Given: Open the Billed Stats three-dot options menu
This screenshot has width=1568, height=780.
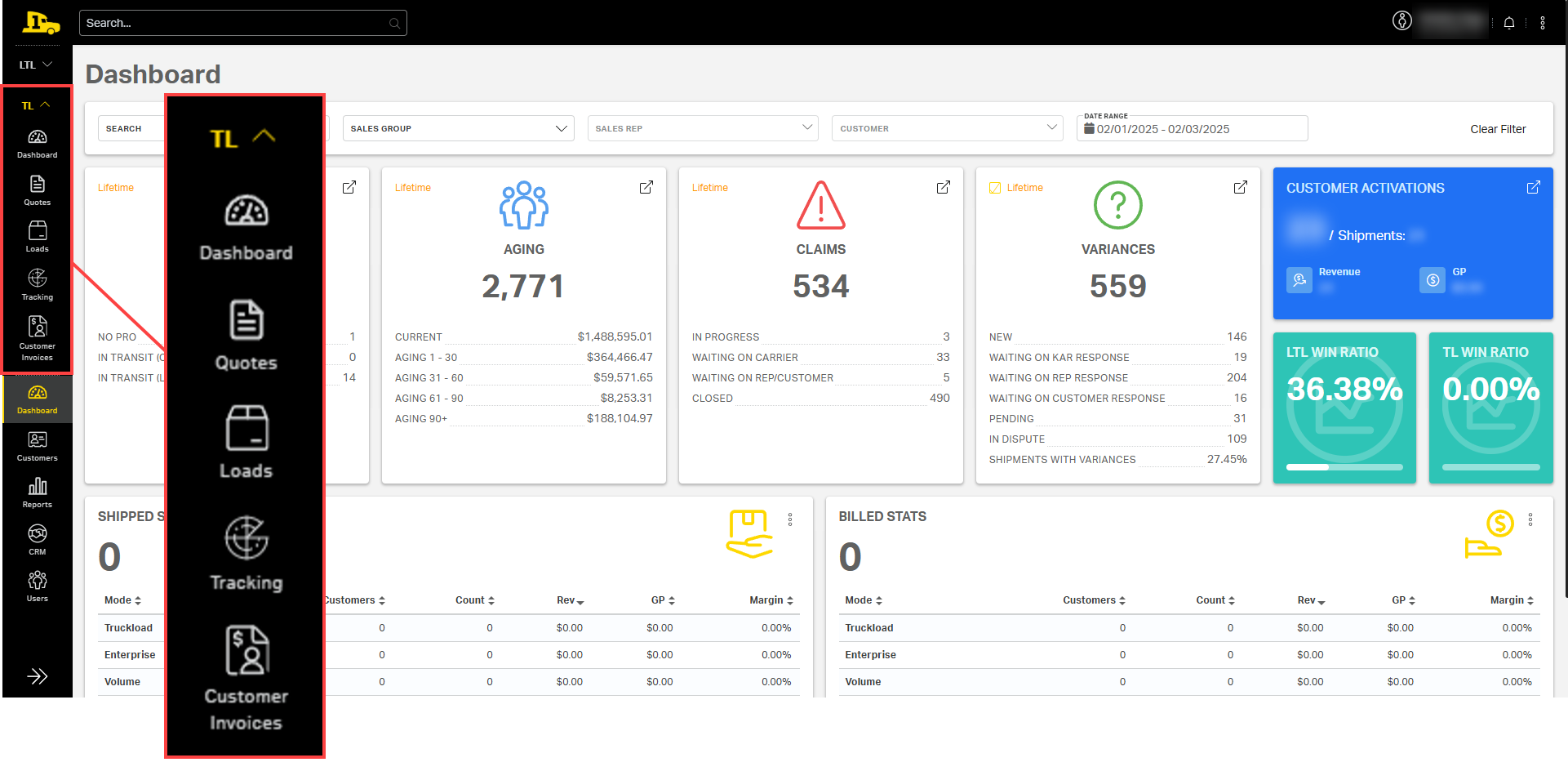Looking at the screenshot, I should click(x=1530, y=519).
